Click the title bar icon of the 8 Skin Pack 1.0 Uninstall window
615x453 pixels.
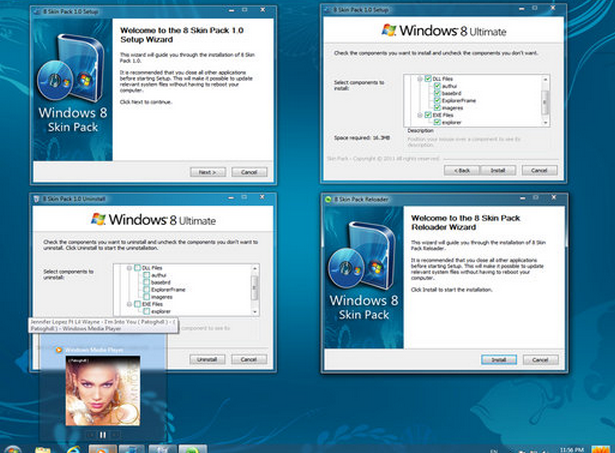pos(36,199)
